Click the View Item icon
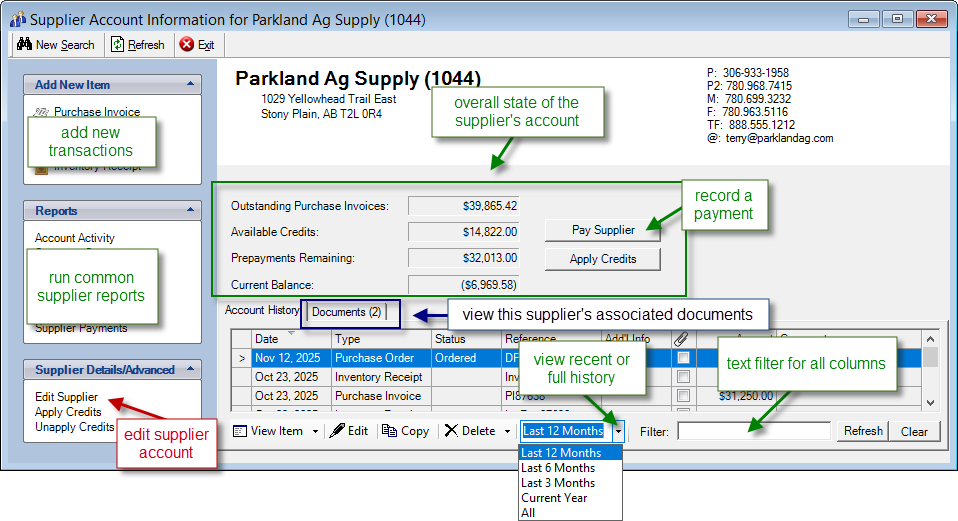958x521 pixels. pyautogui.click(x=240, y=431)
